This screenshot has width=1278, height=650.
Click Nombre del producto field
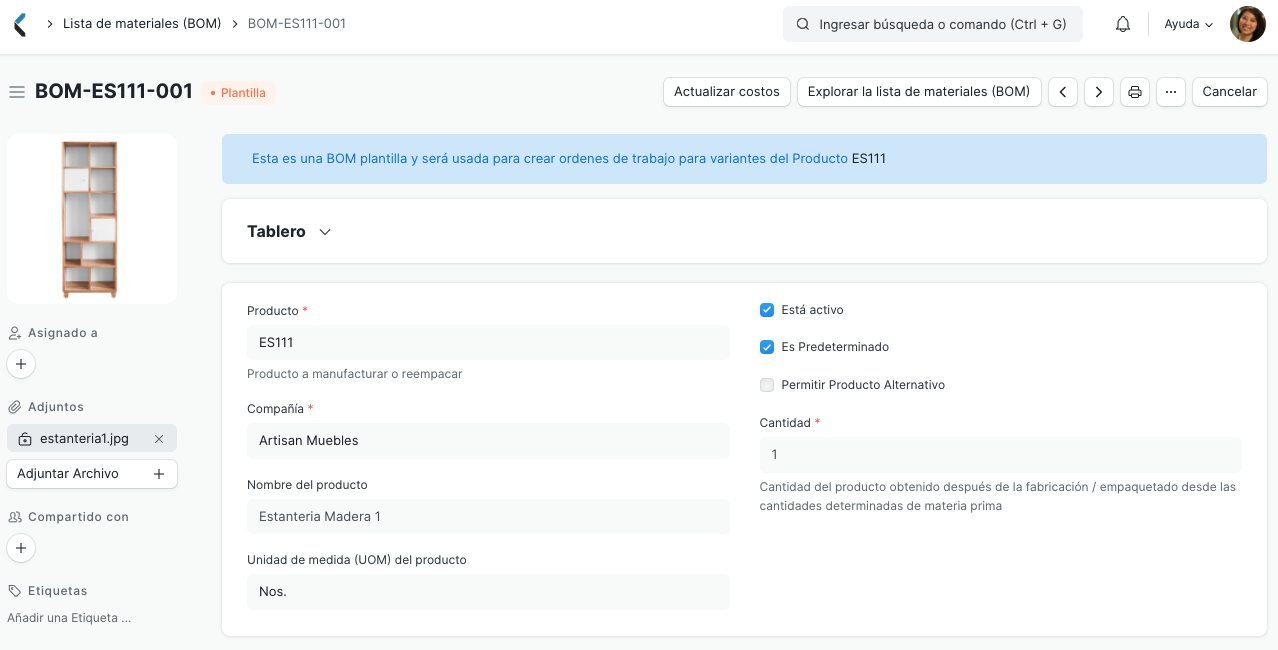coord(488,516)
